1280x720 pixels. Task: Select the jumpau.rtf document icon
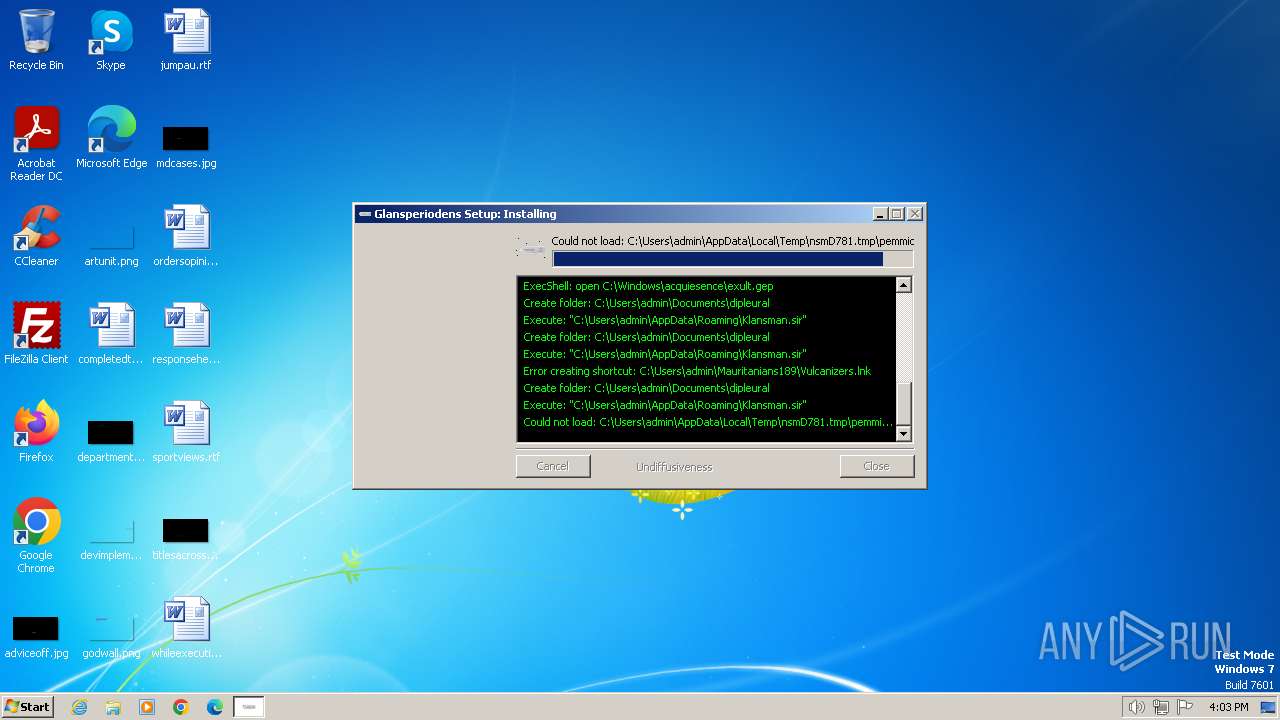[x=186, y=40]
